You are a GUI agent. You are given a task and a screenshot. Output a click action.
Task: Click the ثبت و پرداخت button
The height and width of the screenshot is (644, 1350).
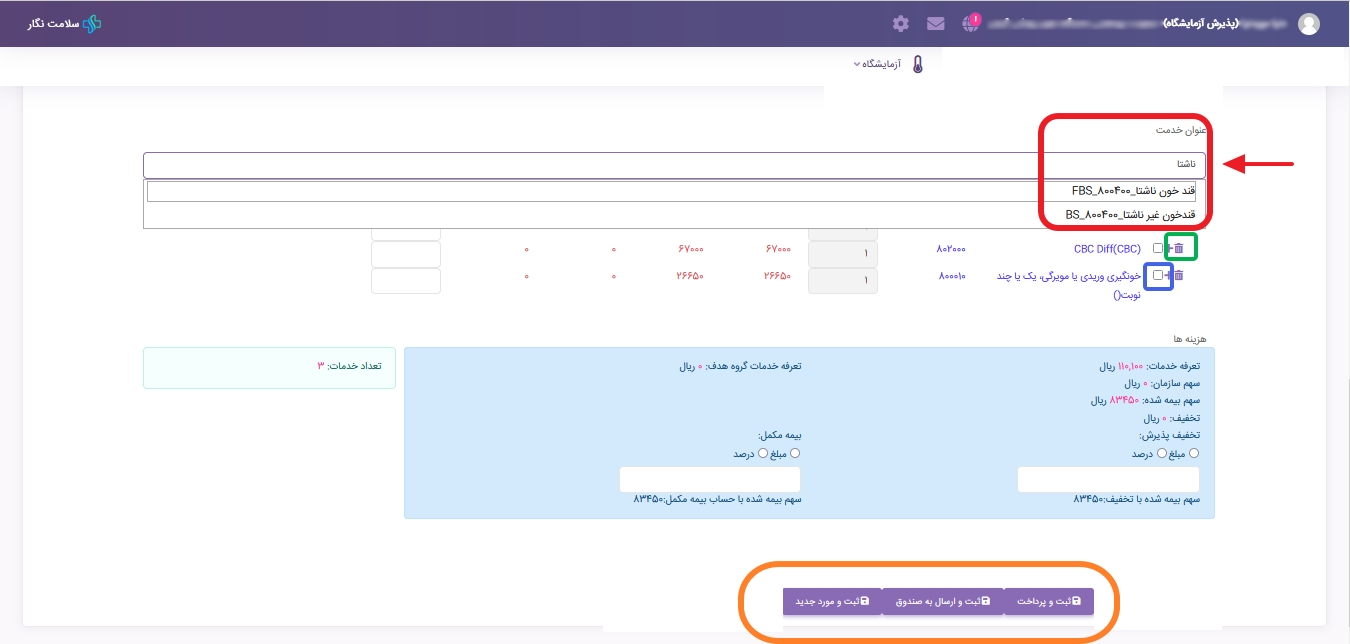pos(1049,601)
